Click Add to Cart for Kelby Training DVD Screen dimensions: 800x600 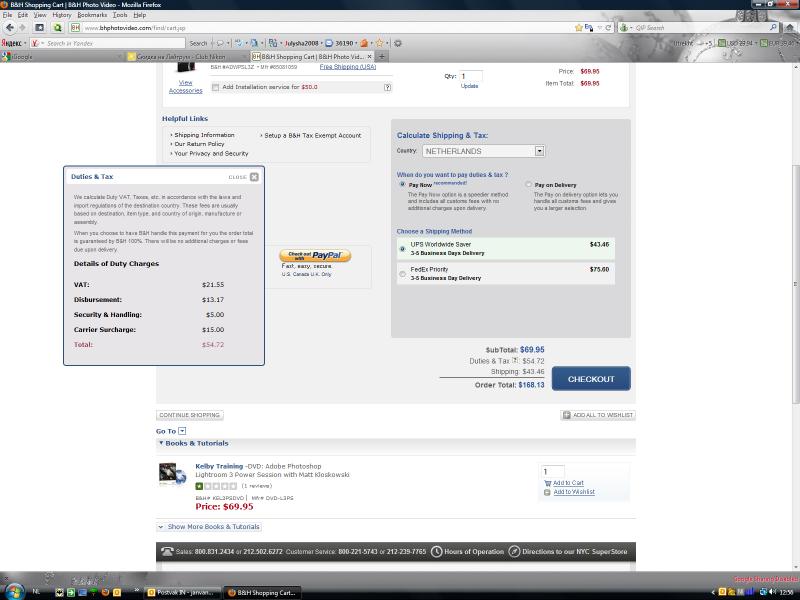(568, 483)
